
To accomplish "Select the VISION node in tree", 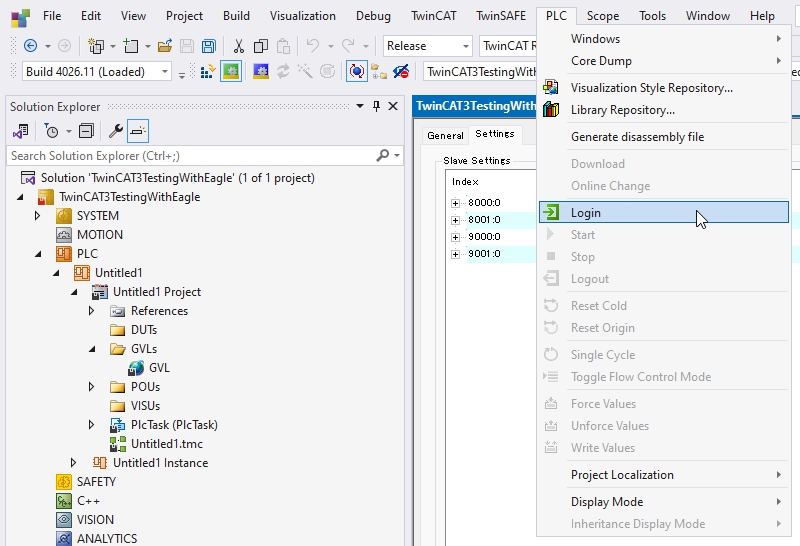I will [x=95, y=519].
